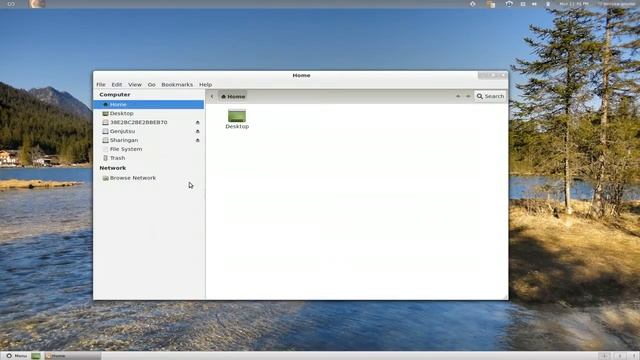The height and width of the screenshot is (360, 640).
Task: Open the volume icon in top panel
Action: [x=534, y=4]
